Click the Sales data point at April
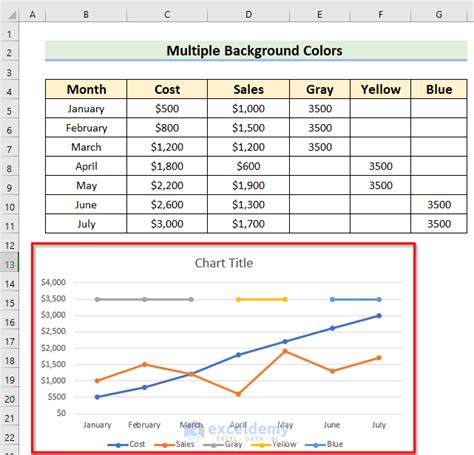474x455 pixels. pos(238,394)
